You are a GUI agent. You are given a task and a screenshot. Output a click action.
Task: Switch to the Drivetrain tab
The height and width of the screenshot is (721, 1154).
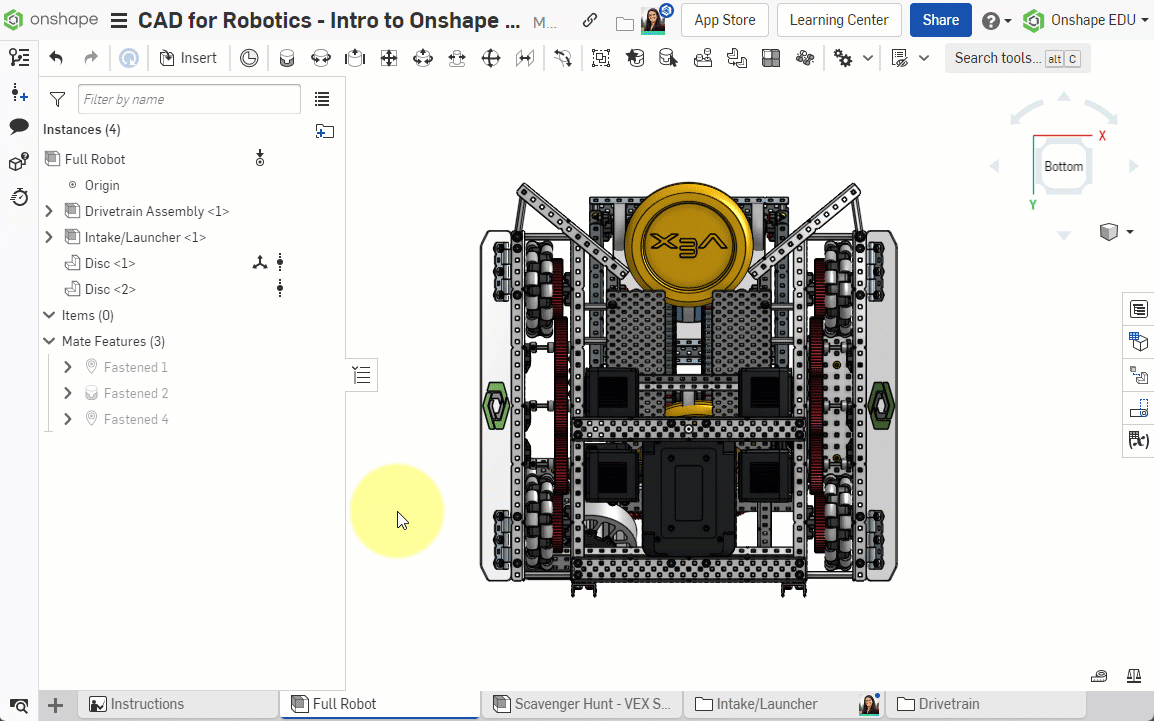click(x=948, y=704)
